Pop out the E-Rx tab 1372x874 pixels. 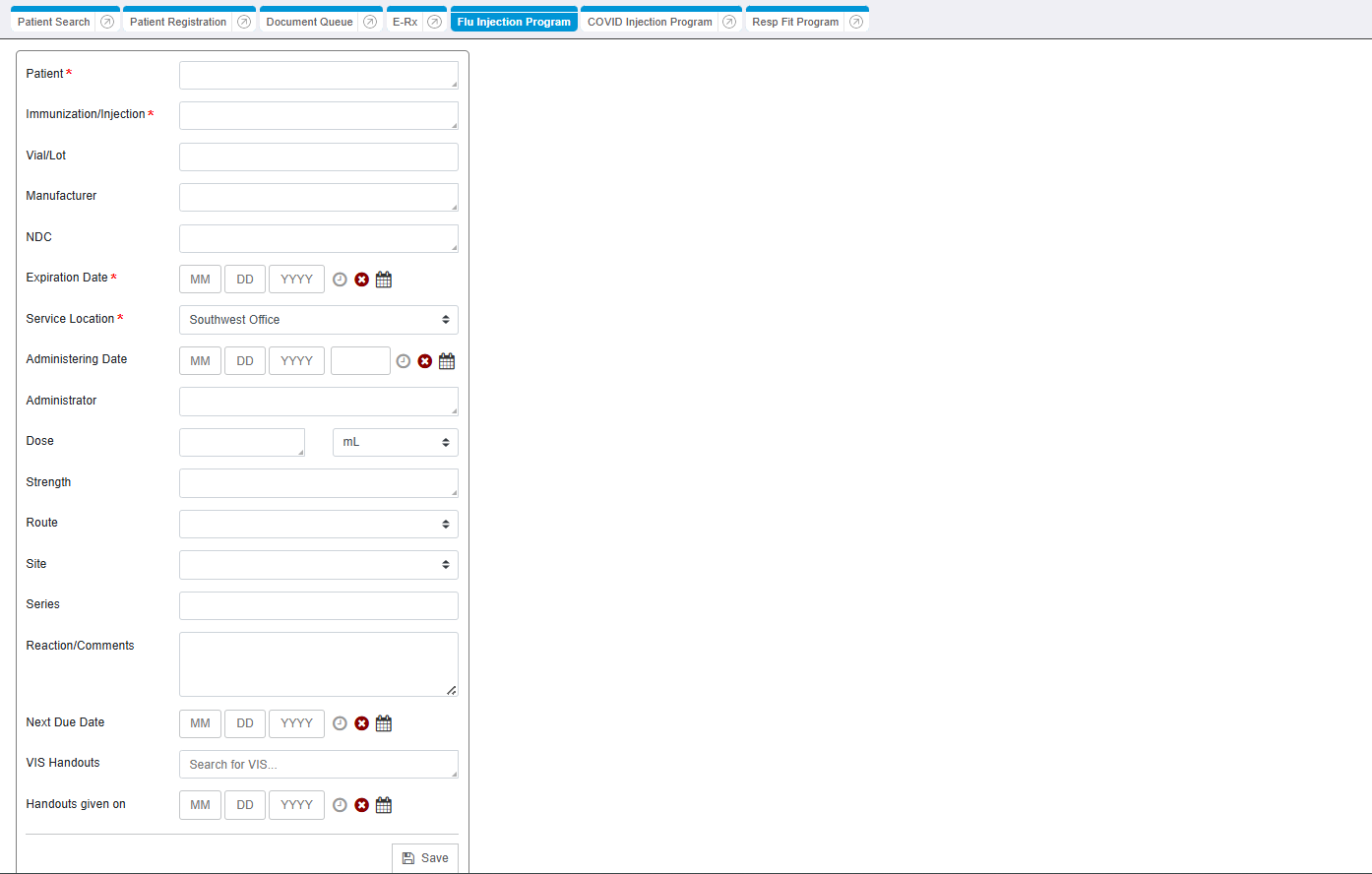point(434,22)
